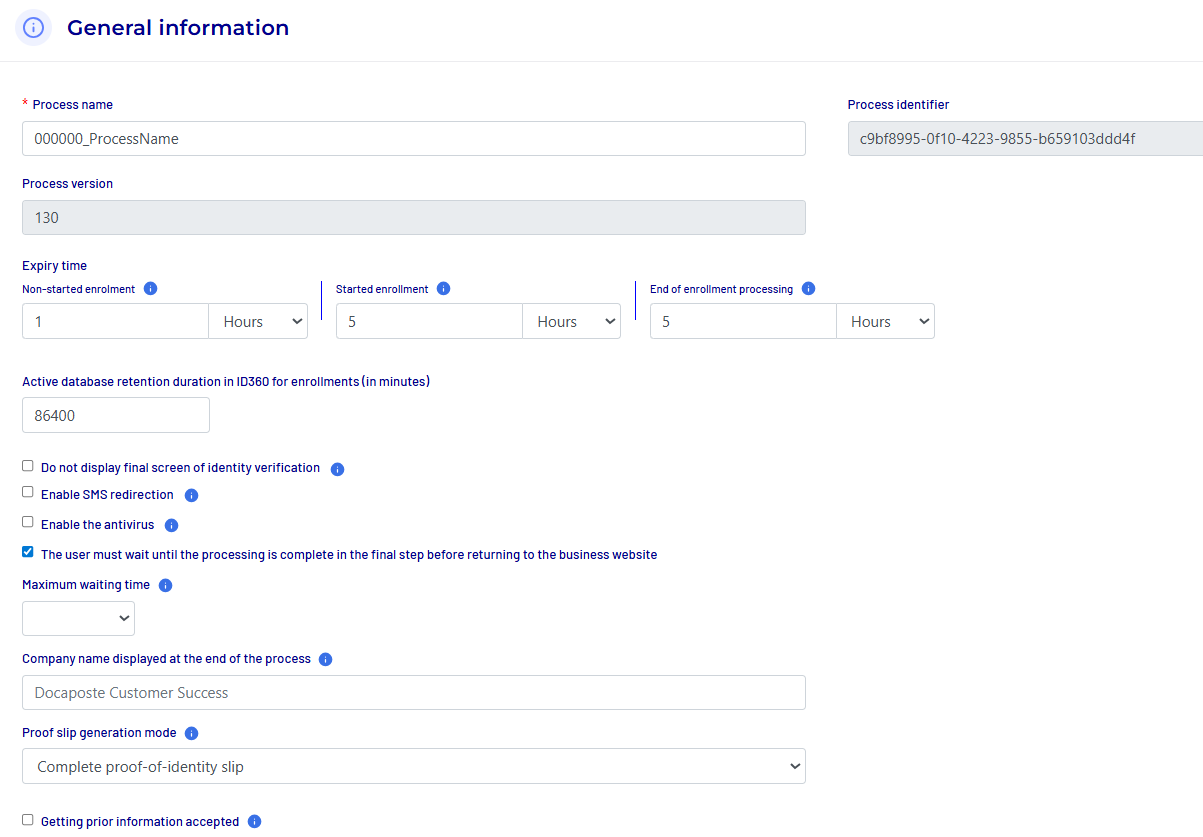The image size is (1203, 837).
Task: Enable Do not display final screen checkbox
Action: point(28,466)
